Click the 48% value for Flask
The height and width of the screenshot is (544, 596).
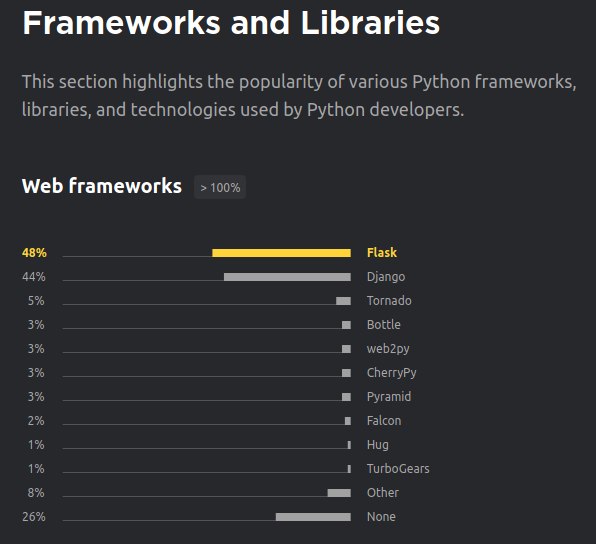[x=34, y=253]
